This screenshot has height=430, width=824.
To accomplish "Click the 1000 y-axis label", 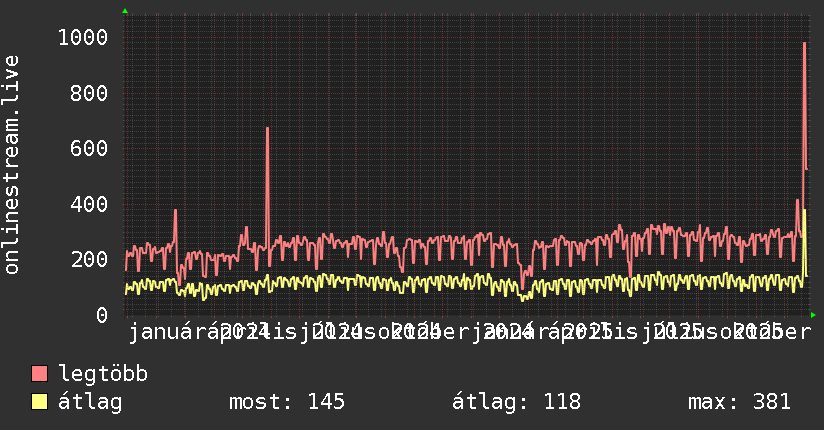I will (x=83, y=37).
